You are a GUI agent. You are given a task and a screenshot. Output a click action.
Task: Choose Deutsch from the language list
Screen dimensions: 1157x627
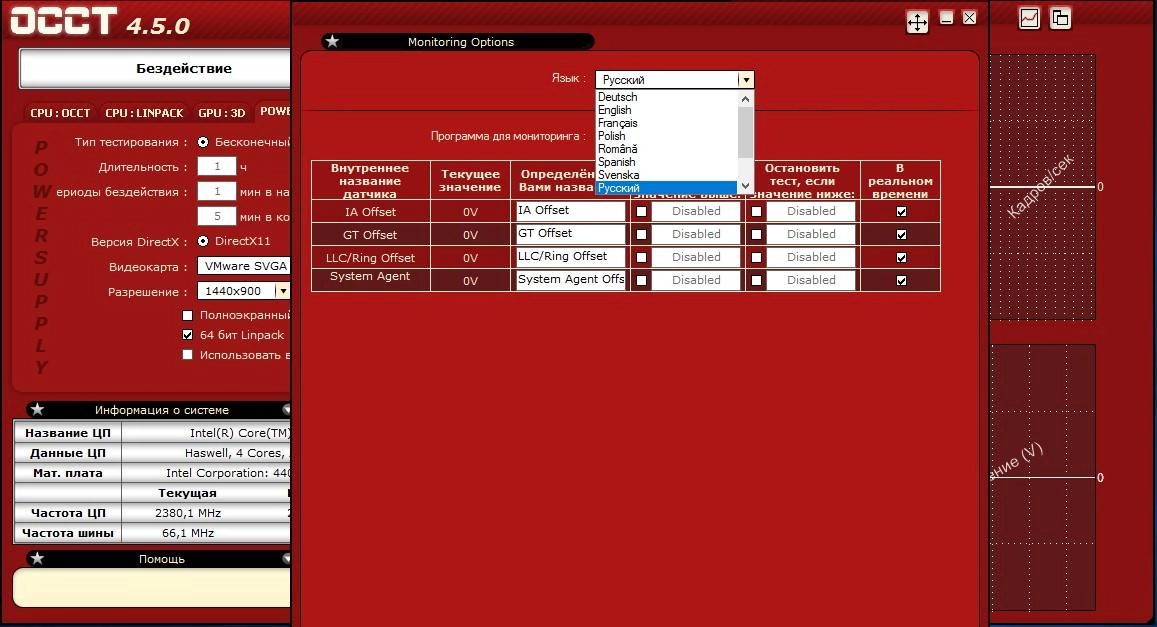tap(618, 97)
